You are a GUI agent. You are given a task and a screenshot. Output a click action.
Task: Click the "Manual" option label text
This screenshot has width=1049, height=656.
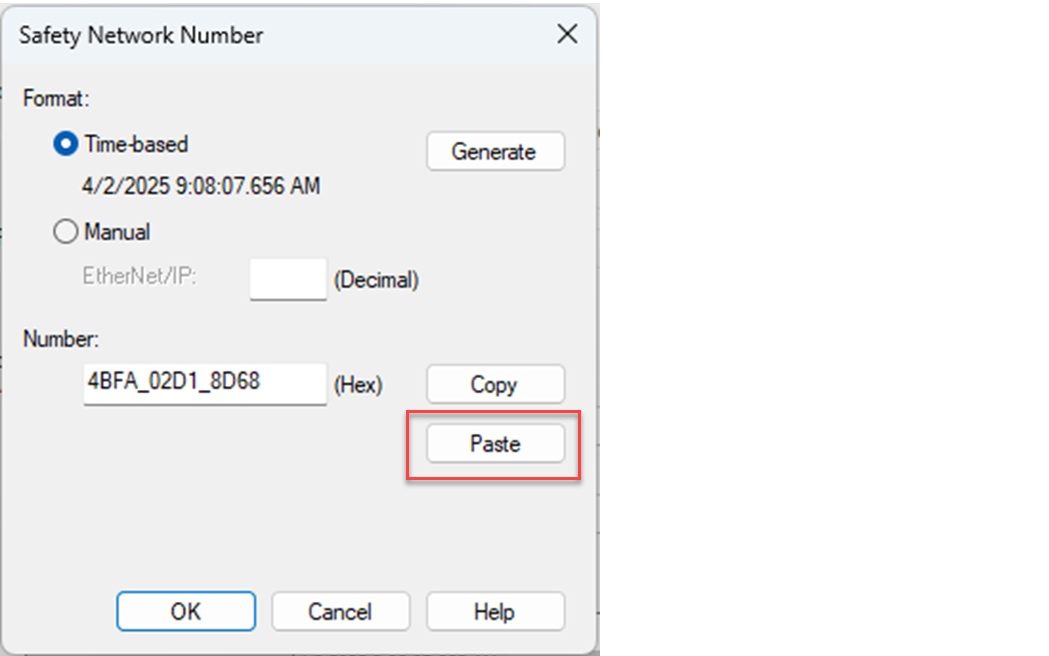(x=117, y=232)
